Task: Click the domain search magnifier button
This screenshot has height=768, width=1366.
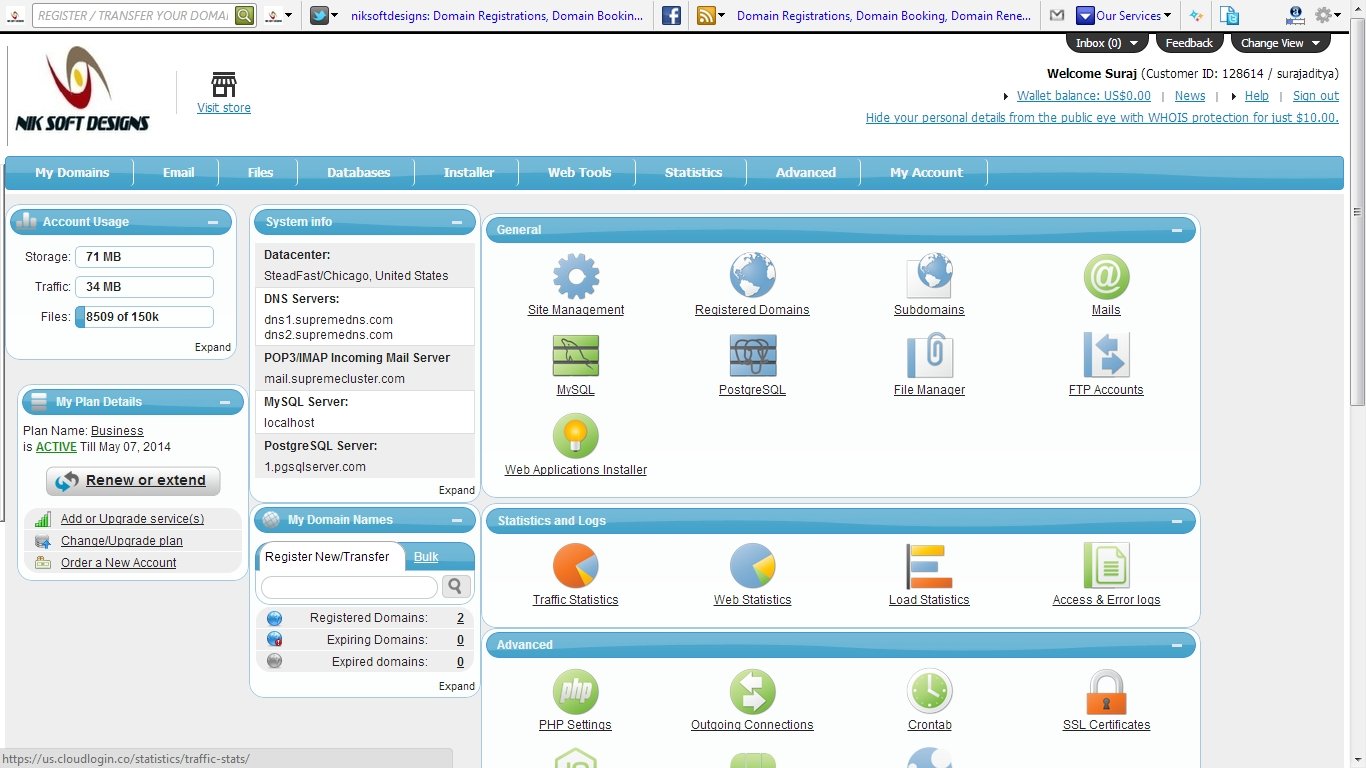Action: coord(456,586)
